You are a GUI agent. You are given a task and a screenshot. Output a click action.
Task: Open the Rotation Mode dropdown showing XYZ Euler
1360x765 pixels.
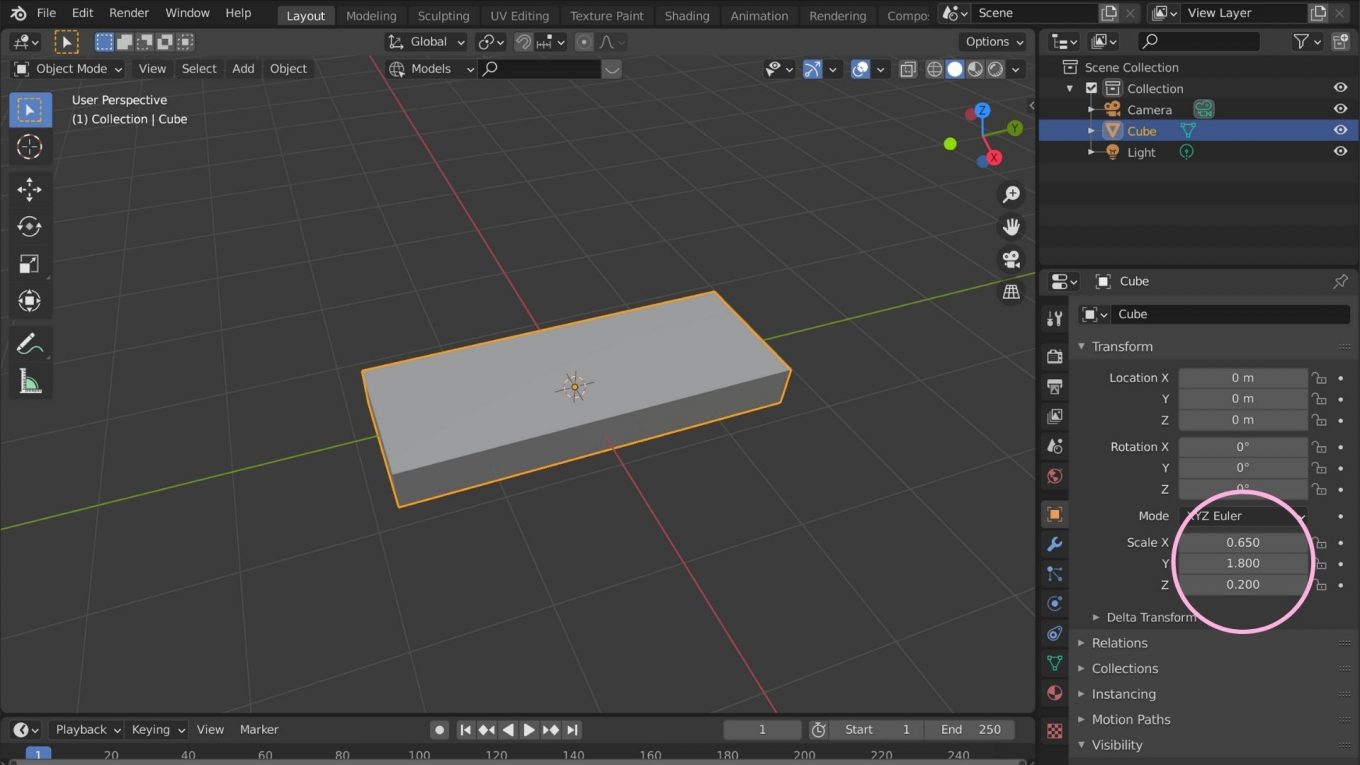click(x=1243, y=515)
